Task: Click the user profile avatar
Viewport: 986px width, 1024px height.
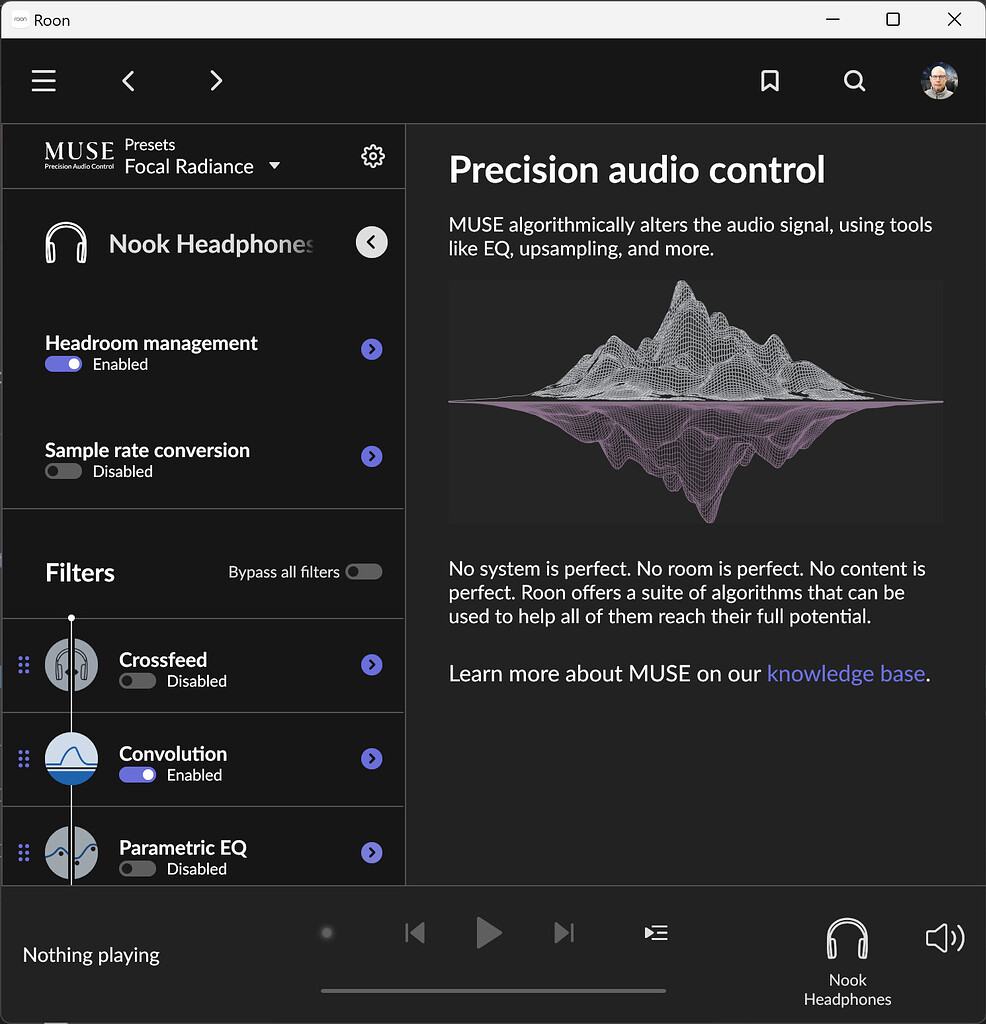Action: 939,80
